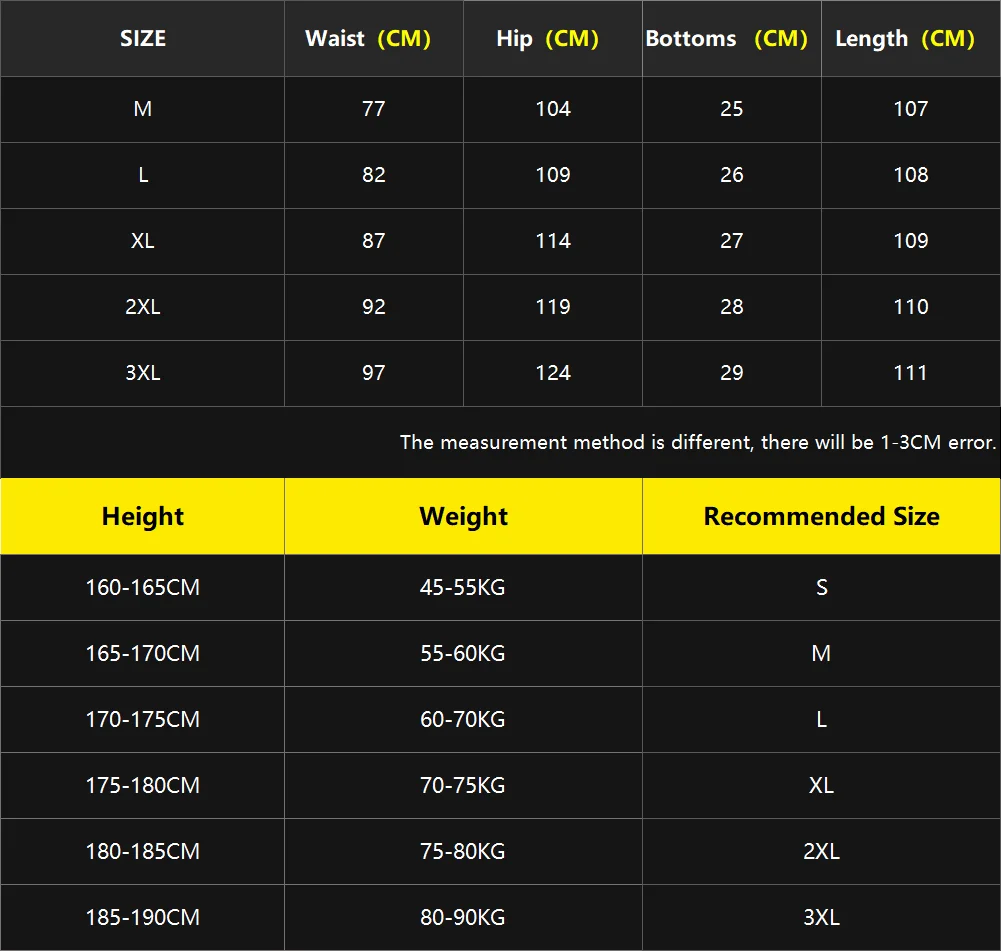1001x951 pixels.
Task: Select recommended size M
Action: click(822, 654)
